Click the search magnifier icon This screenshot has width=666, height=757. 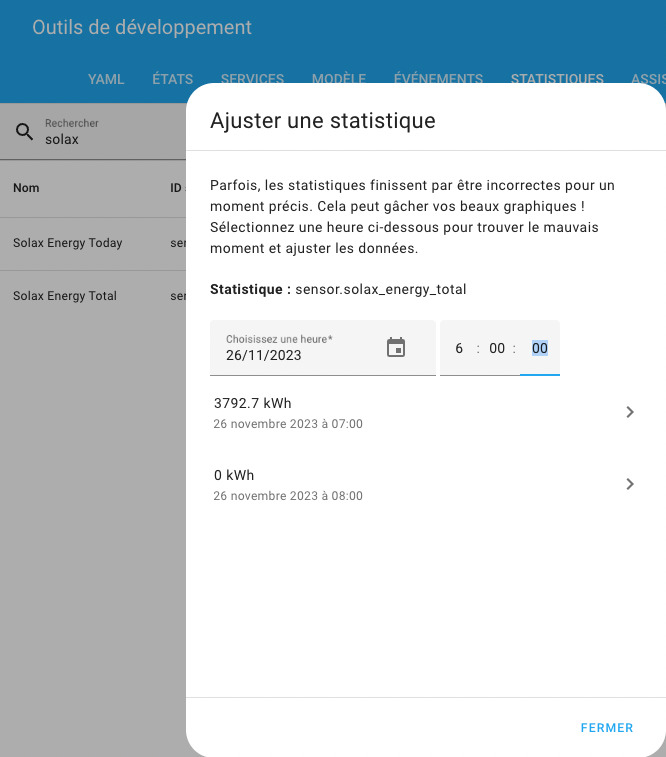click(x=25, y=131)
